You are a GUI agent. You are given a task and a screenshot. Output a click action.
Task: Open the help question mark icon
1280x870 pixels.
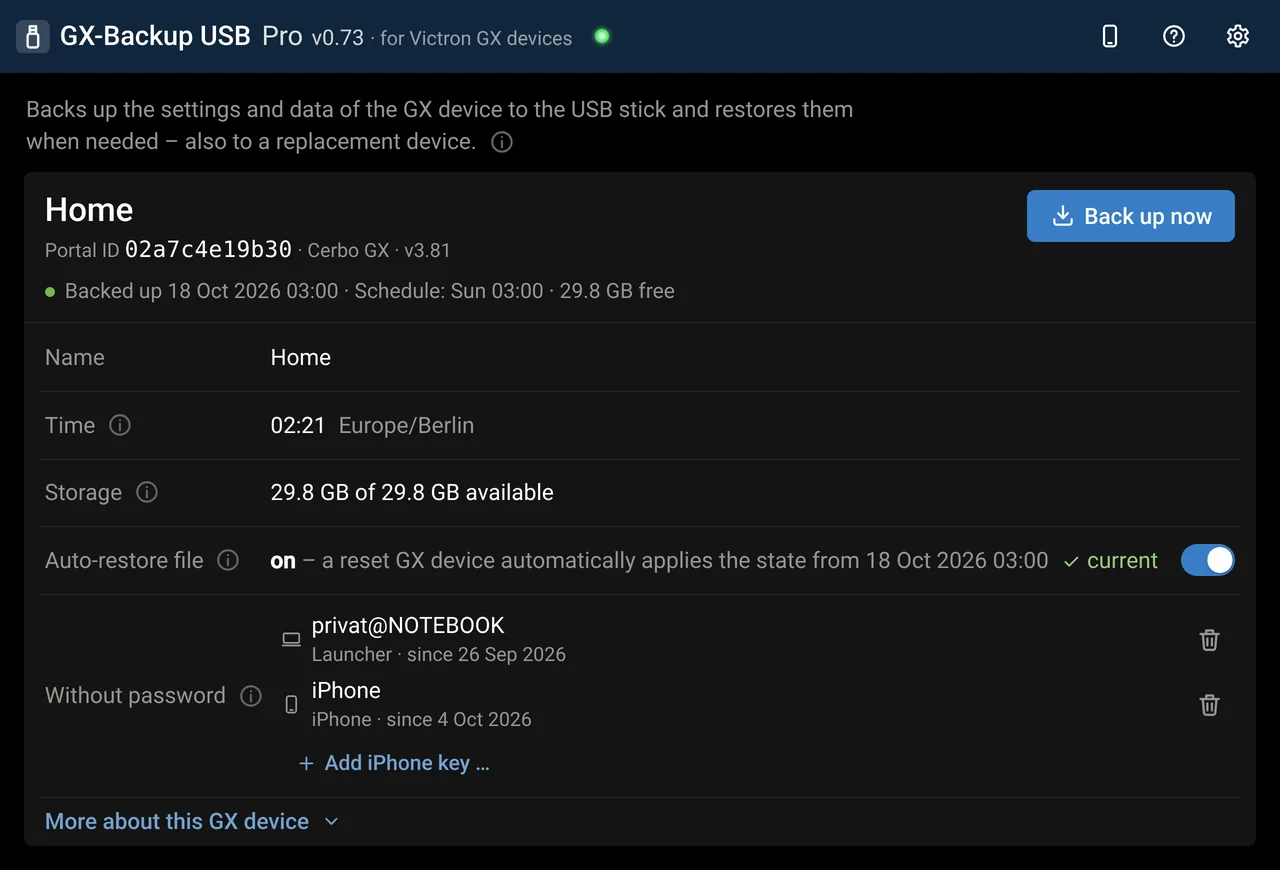pos(1174,36)
